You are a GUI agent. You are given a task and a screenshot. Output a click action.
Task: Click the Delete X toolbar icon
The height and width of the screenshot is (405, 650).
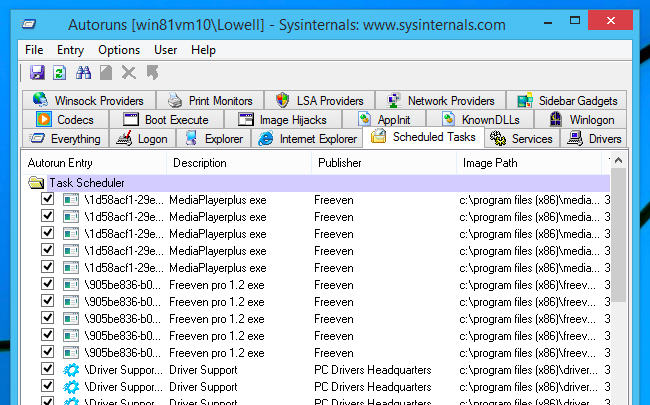129,73
